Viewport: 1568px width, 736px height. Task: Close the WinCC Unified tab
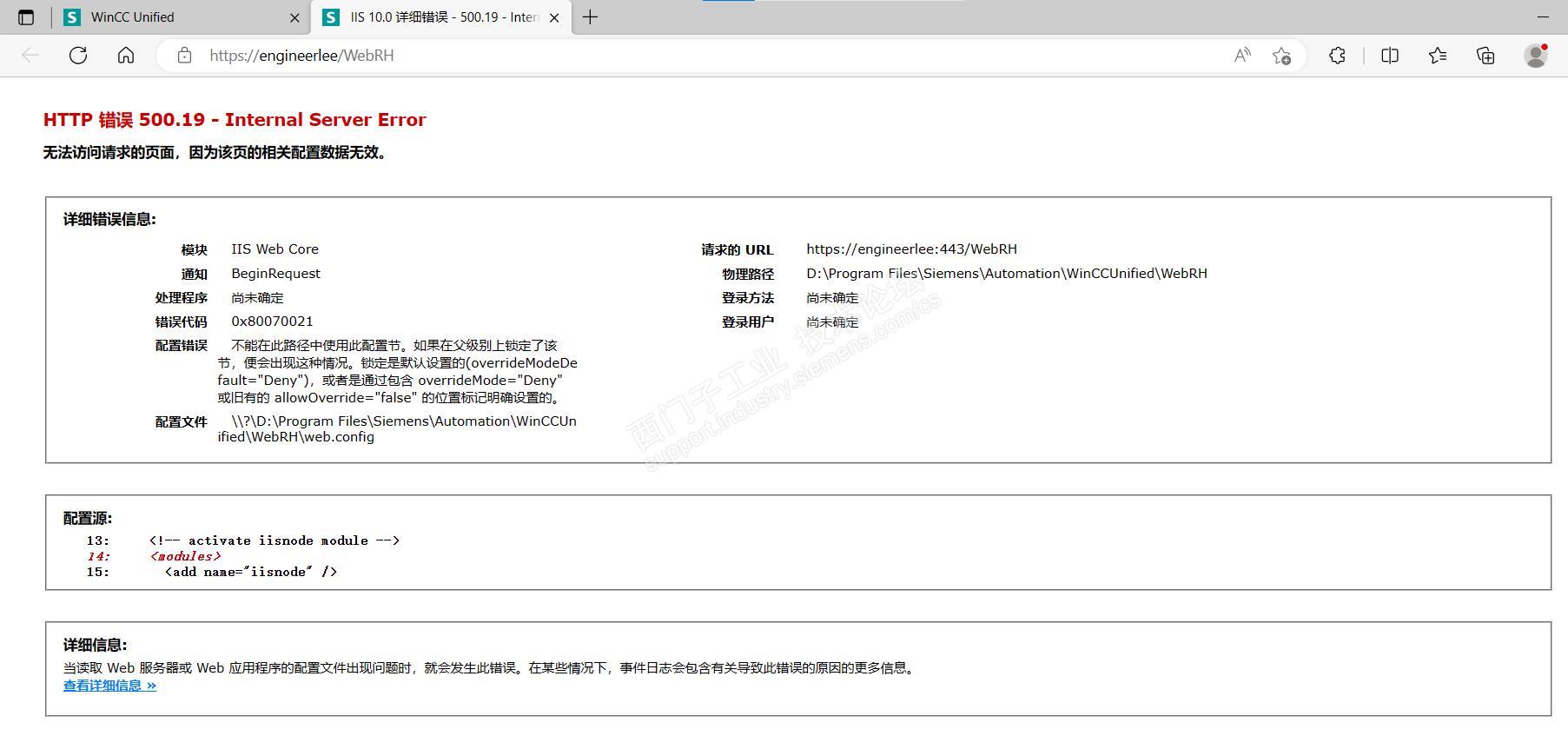tap(294, 17)
